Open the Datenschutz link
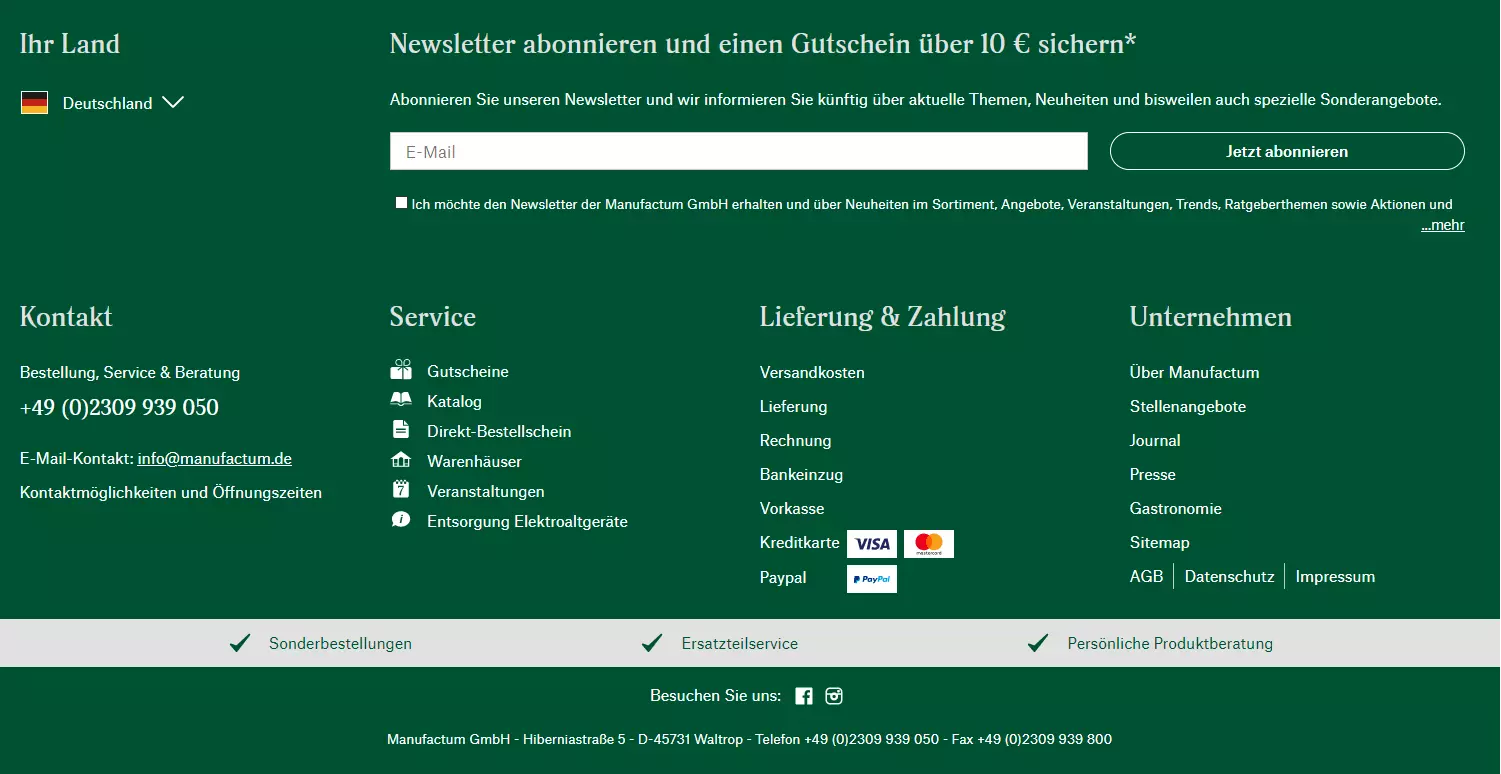Image resolution: width=1501 pixels, height=774 pixels. coord(1230,576)
